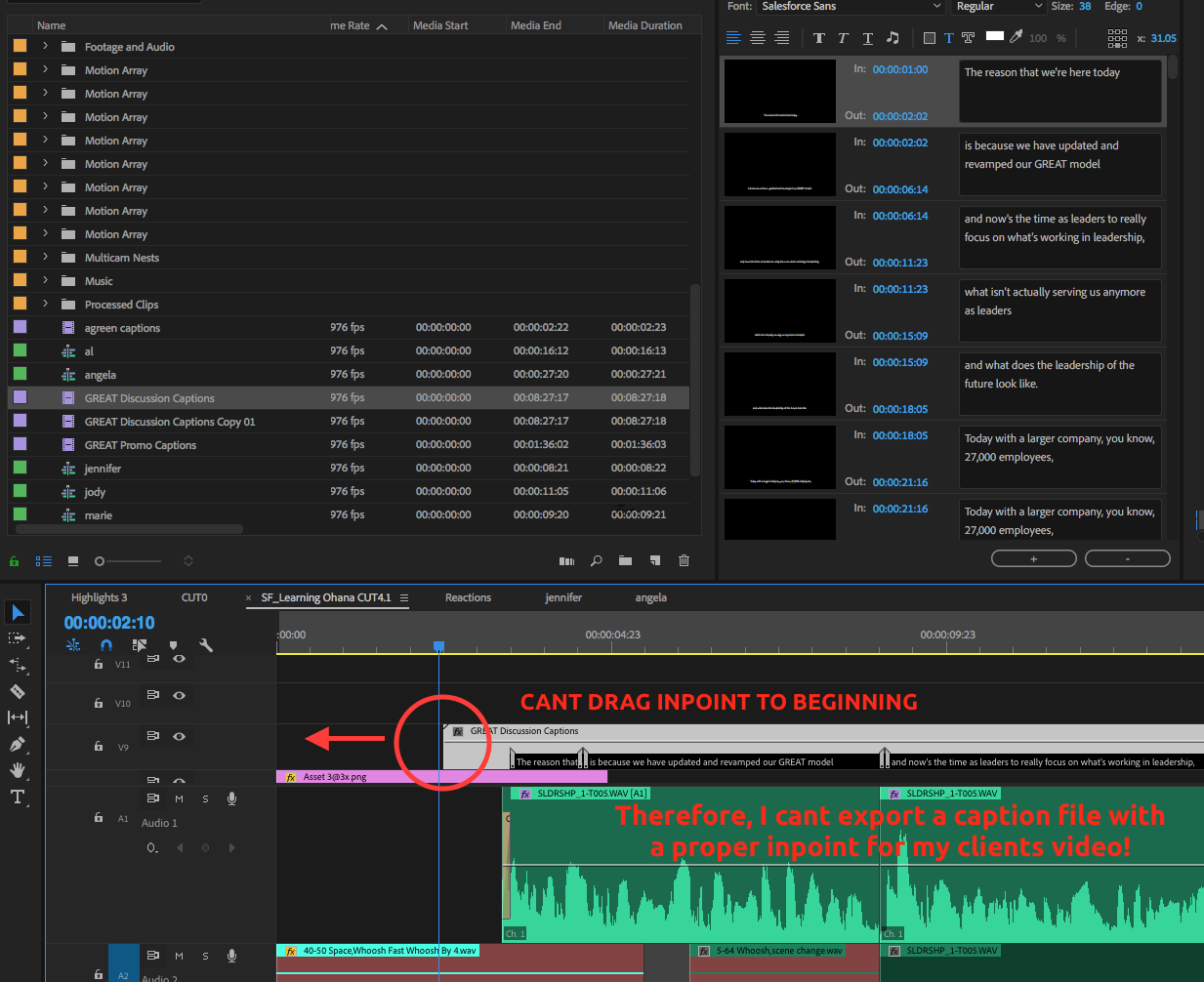Image resolution: width=1204 pixels, height=982 pixels.
Task: Toggle timeline snapping magnet icon
Action: tap(106, 645)
